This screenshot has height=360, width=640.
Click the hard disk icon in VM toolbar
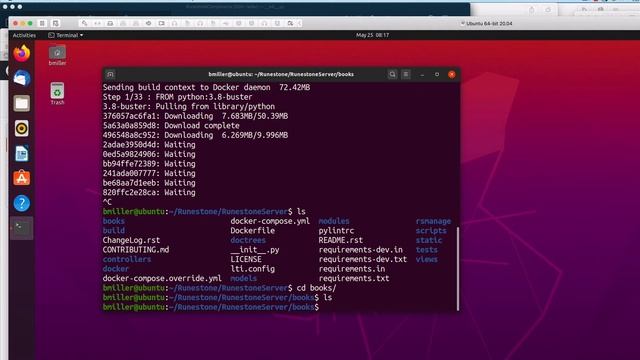pyautogui.click(x=110, y=23)
